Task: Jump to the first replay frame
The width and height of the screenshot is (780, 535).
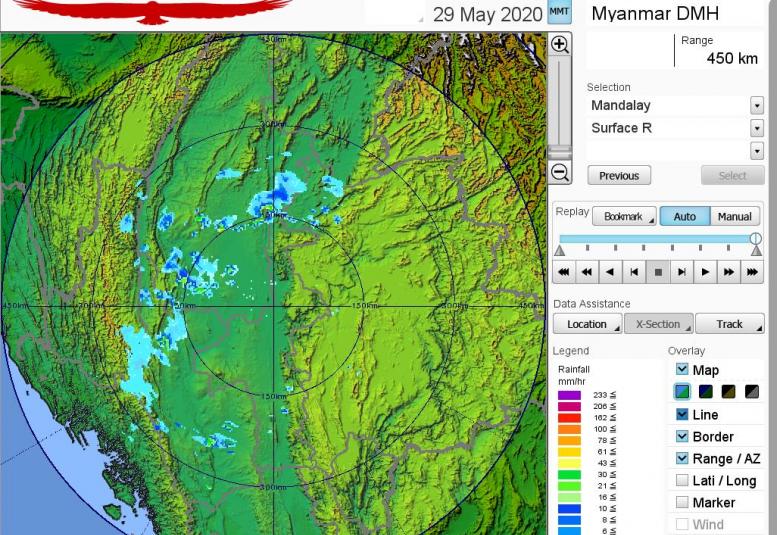Action: coord(564,271)
